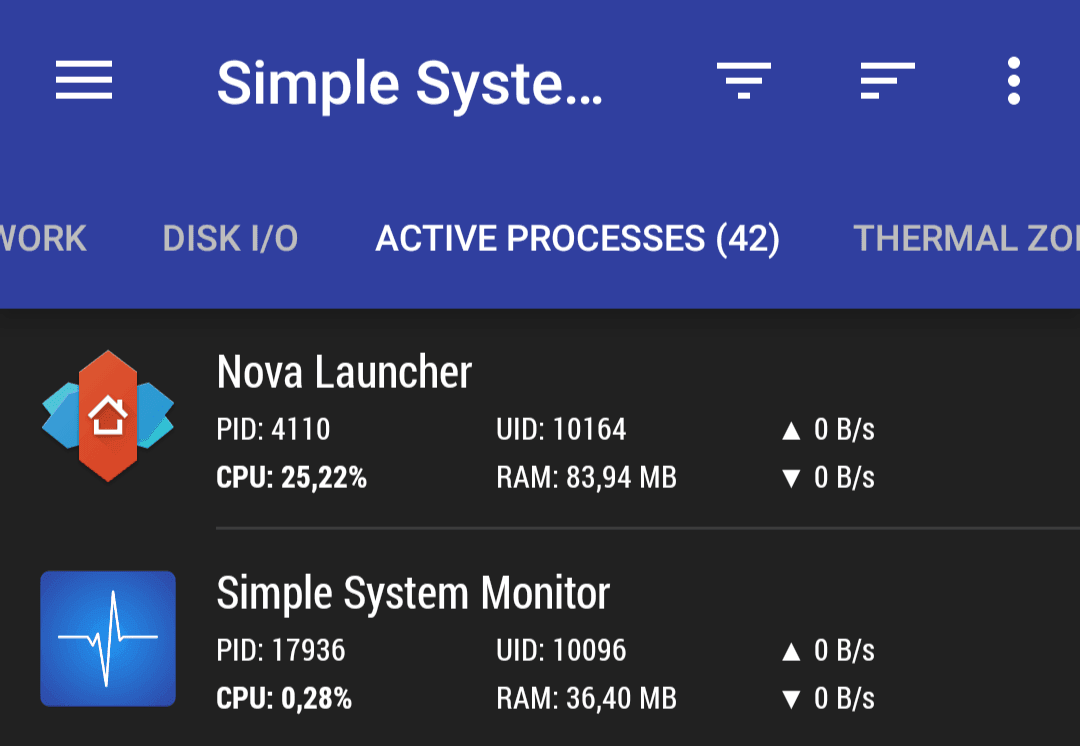Open the three-dot overflow menu
The height and width of the screenshot is (746, 1080).
click(1013, 81)
